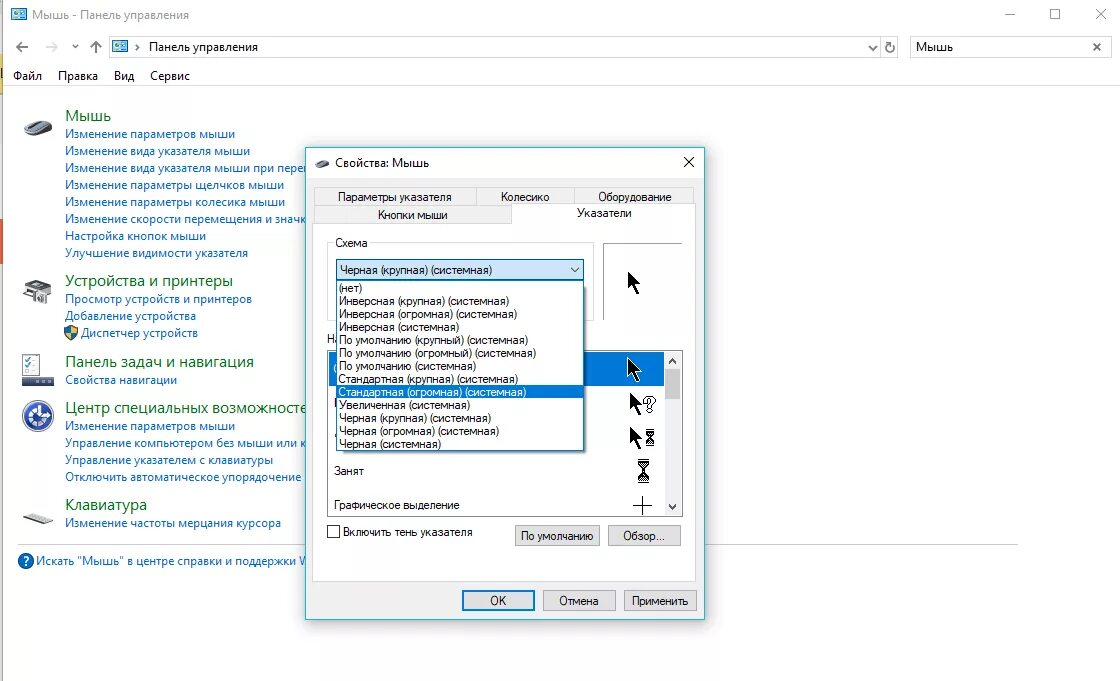Select the Указатели tab
The image size is (1120, 681).
coord(604,213)
